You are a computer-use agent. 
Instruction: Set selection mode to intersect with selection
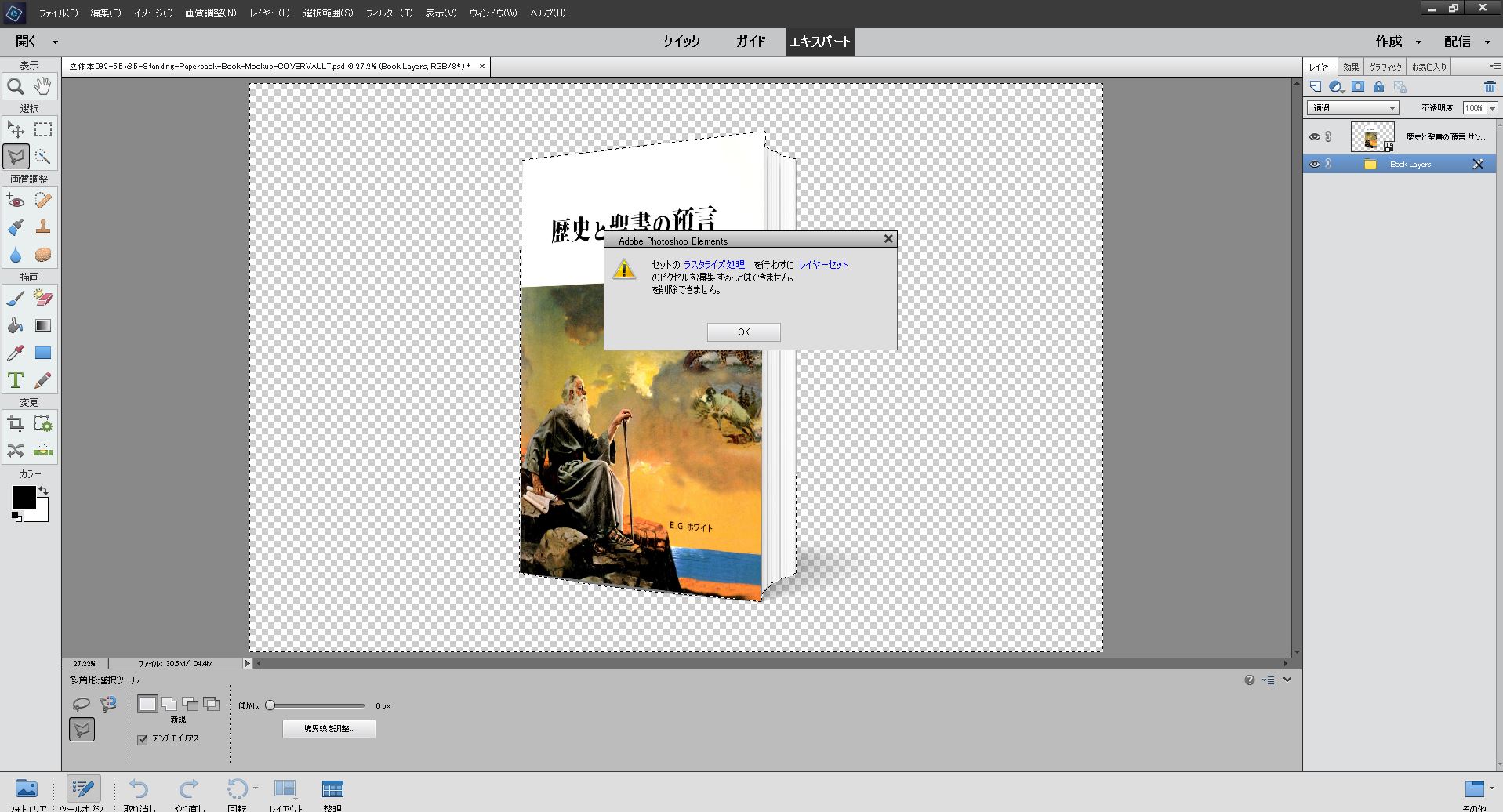tap(212, 704)
